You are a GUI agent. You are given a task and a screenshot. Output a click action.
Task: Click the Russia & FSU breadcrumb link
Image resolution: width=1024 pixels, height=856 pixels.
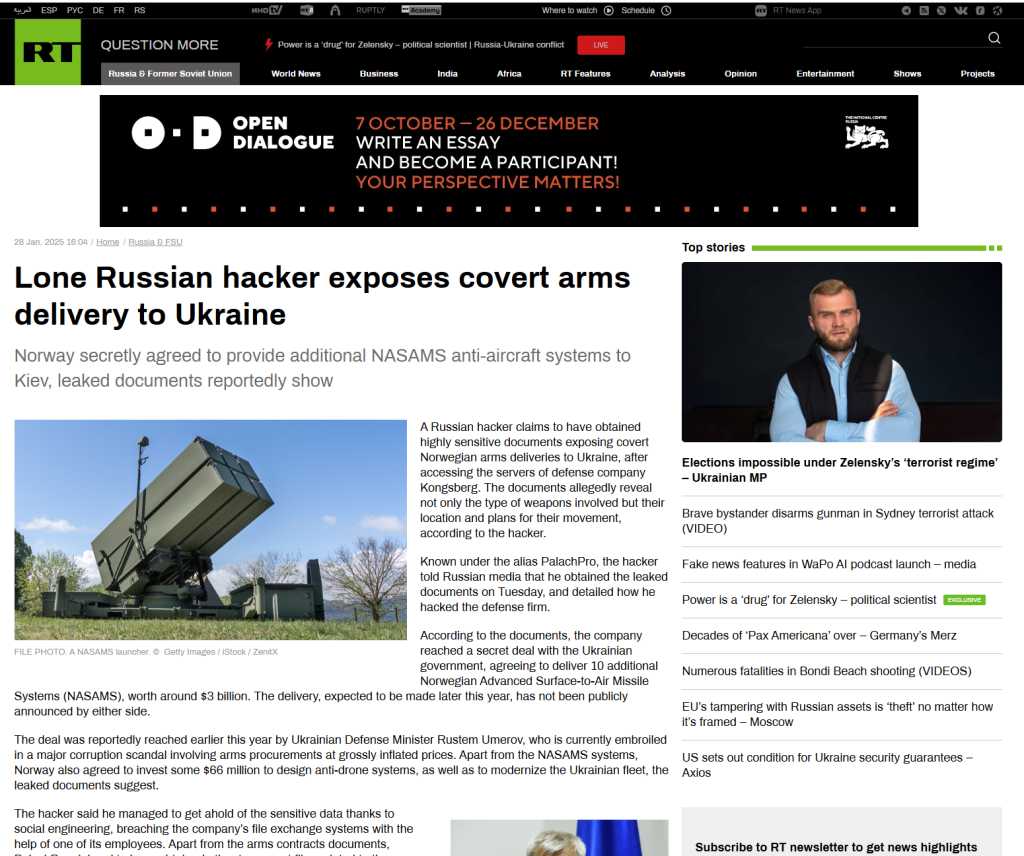155,242
